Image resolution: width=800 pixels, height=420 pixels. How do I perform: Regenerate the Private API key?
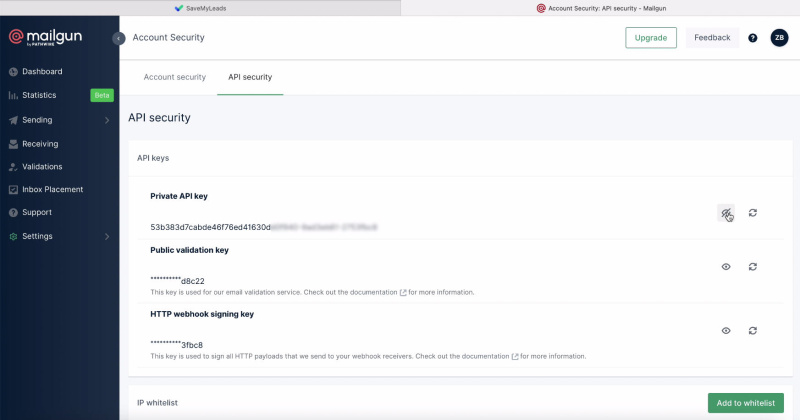tap(753, 213)
